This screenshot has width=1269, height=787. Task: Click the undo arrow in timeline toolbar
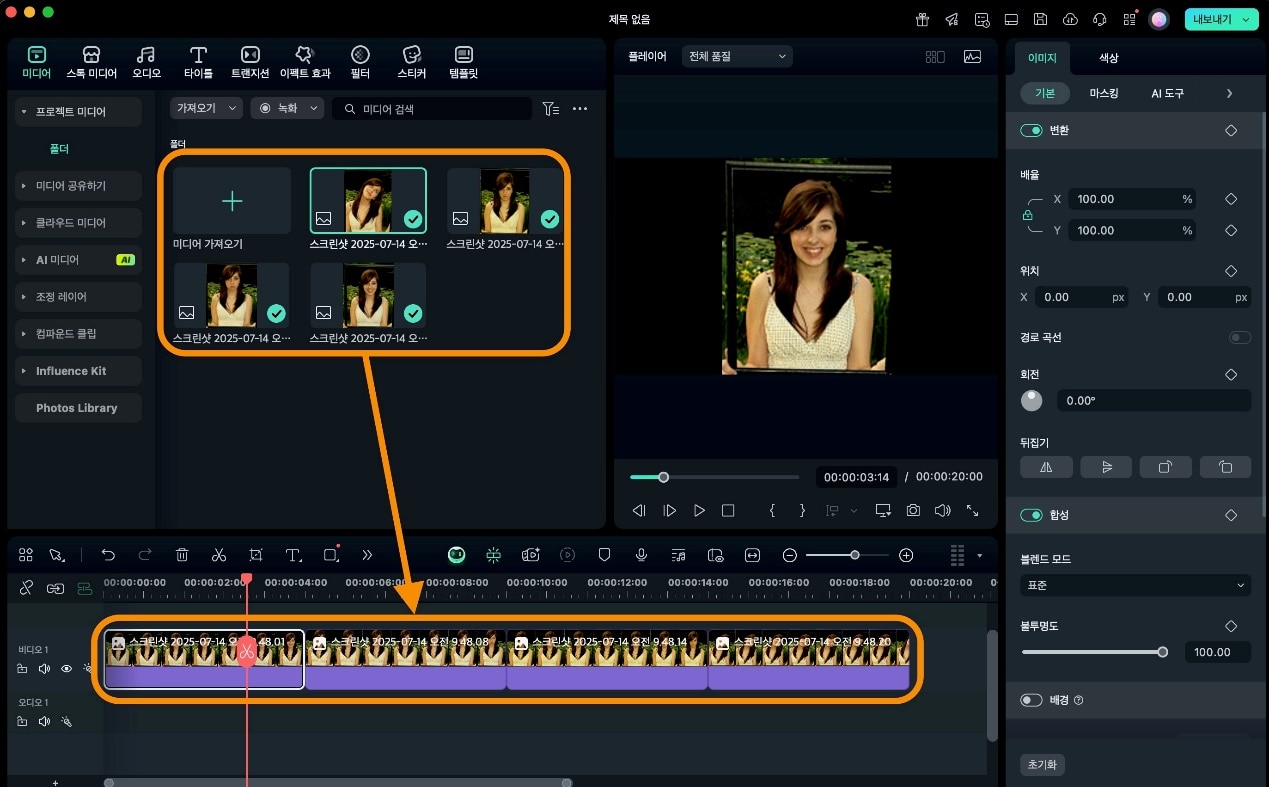point(108,555)
